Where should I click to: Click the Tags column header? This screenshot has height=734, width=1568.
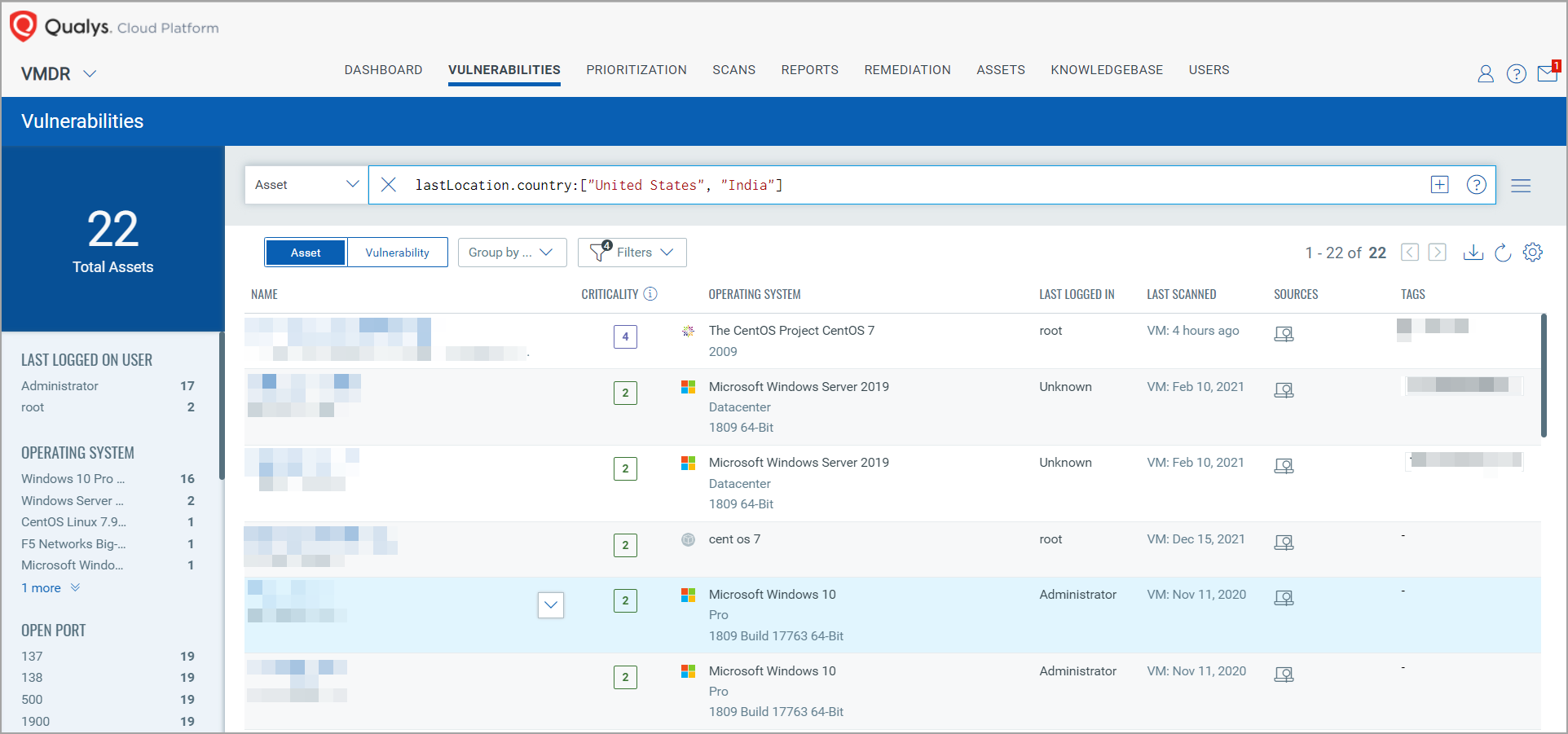tap(1413, 294)
